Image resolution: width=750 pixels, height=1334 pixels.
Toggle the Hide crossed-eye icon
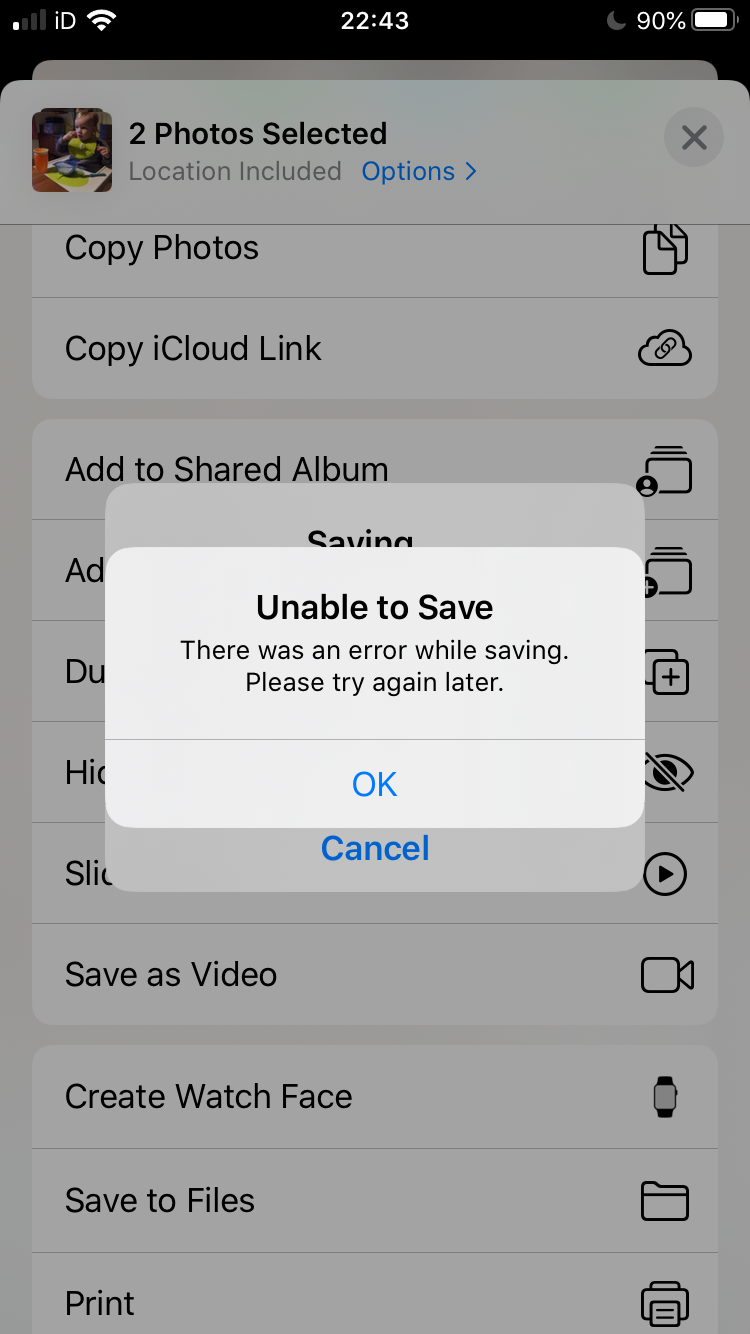tap(668, 772)
